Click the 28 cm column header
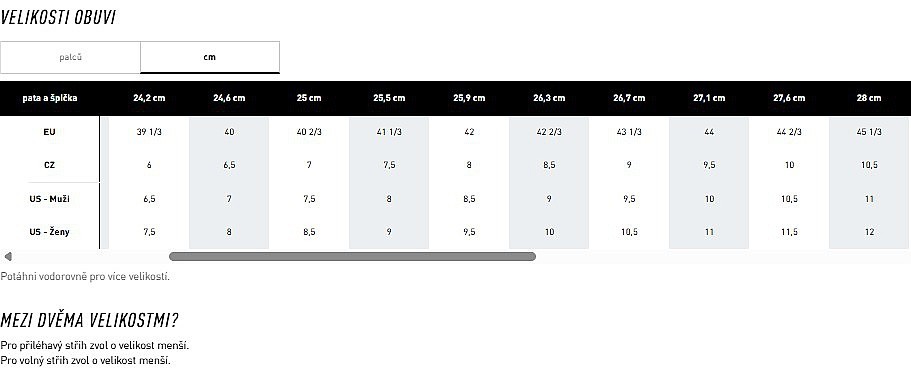The image size is (911, 391). tap(869, 98)
